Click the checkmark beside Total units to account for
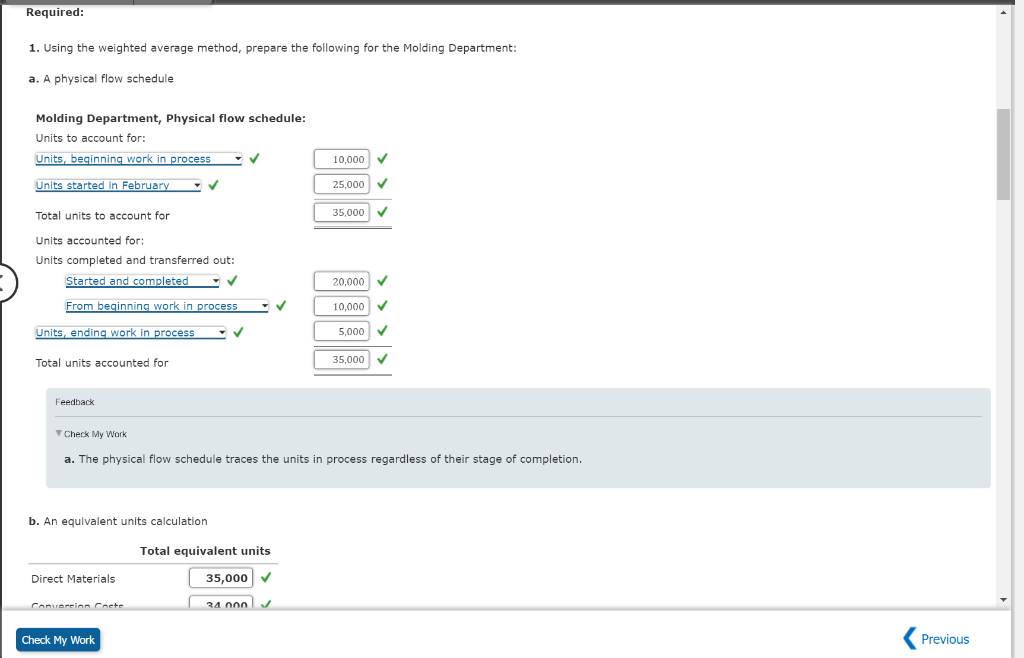 pos(381,212)
